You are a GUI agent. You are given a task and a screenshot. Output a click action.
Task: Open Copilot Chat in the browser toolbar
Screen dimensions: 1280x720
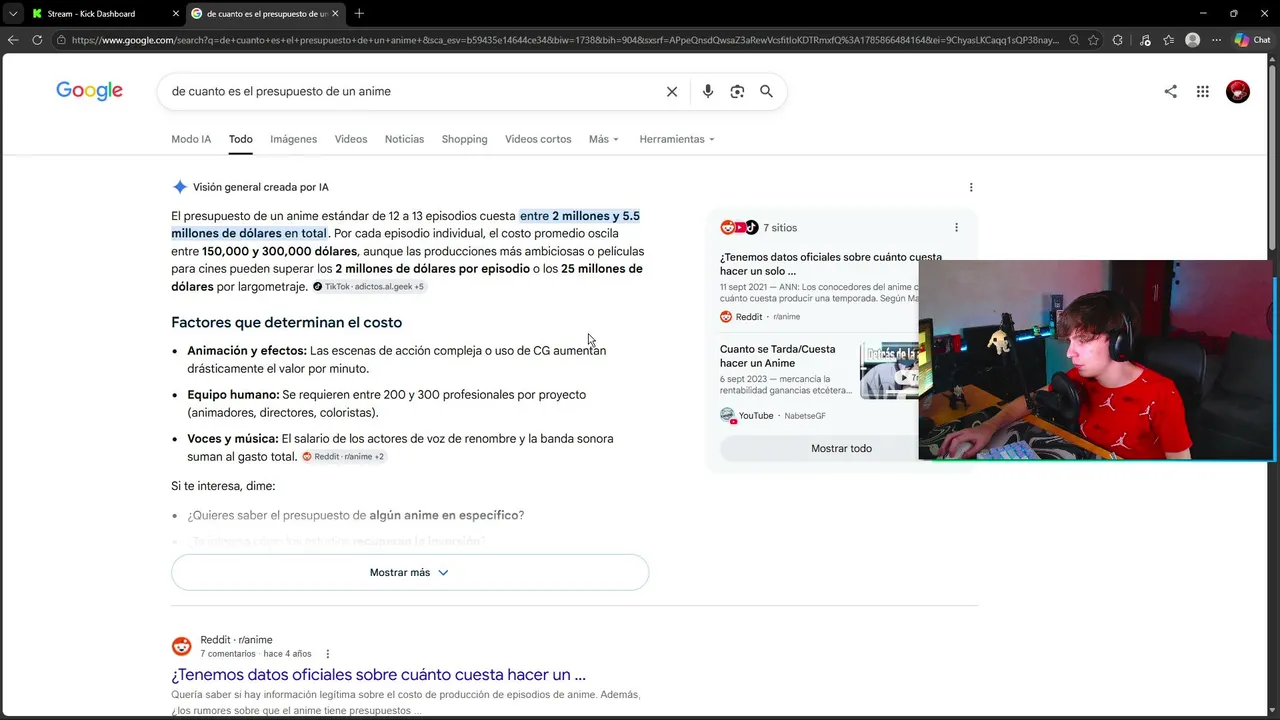(1252, 40)
